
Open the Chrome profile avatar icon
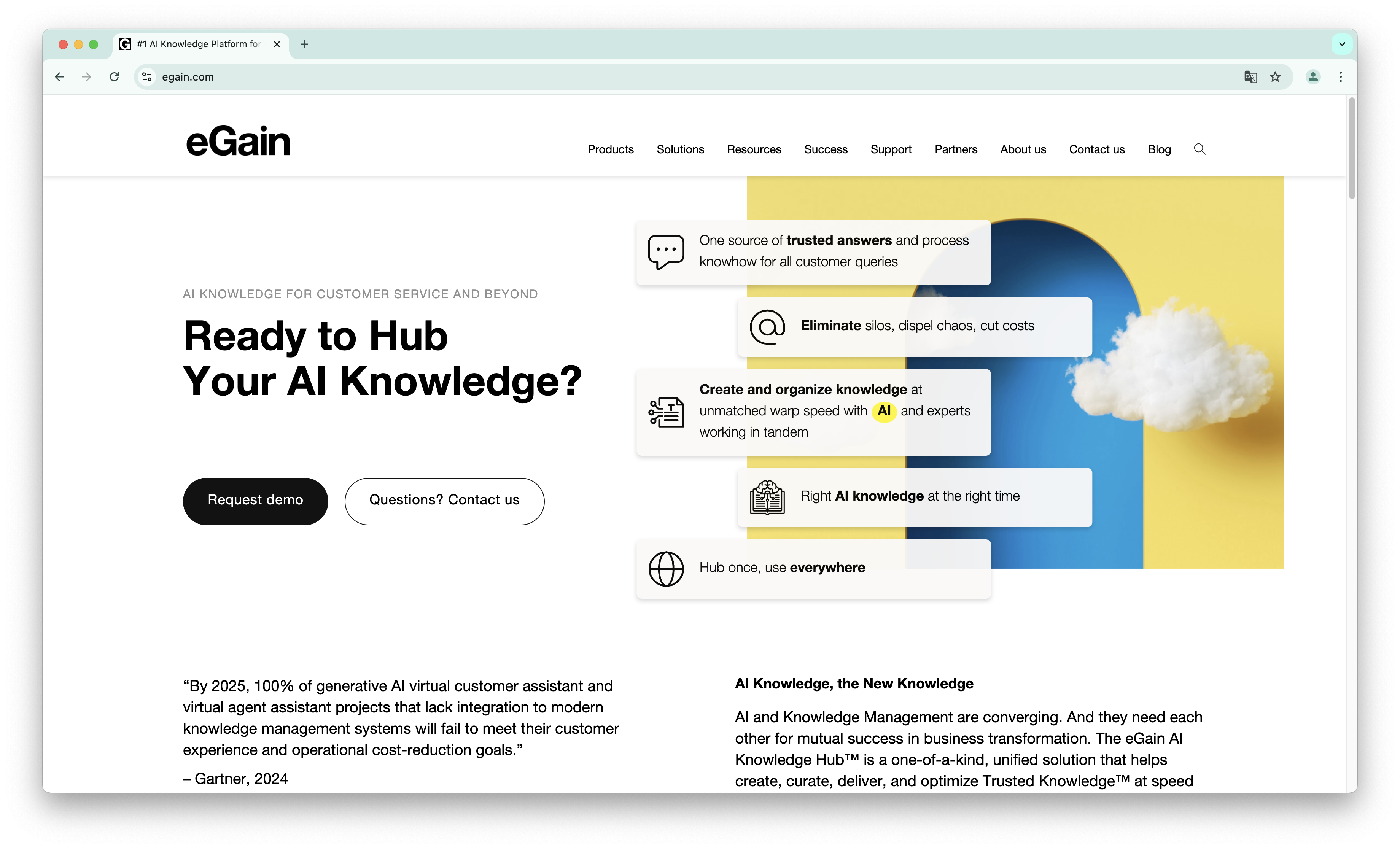click(1312, 77)
